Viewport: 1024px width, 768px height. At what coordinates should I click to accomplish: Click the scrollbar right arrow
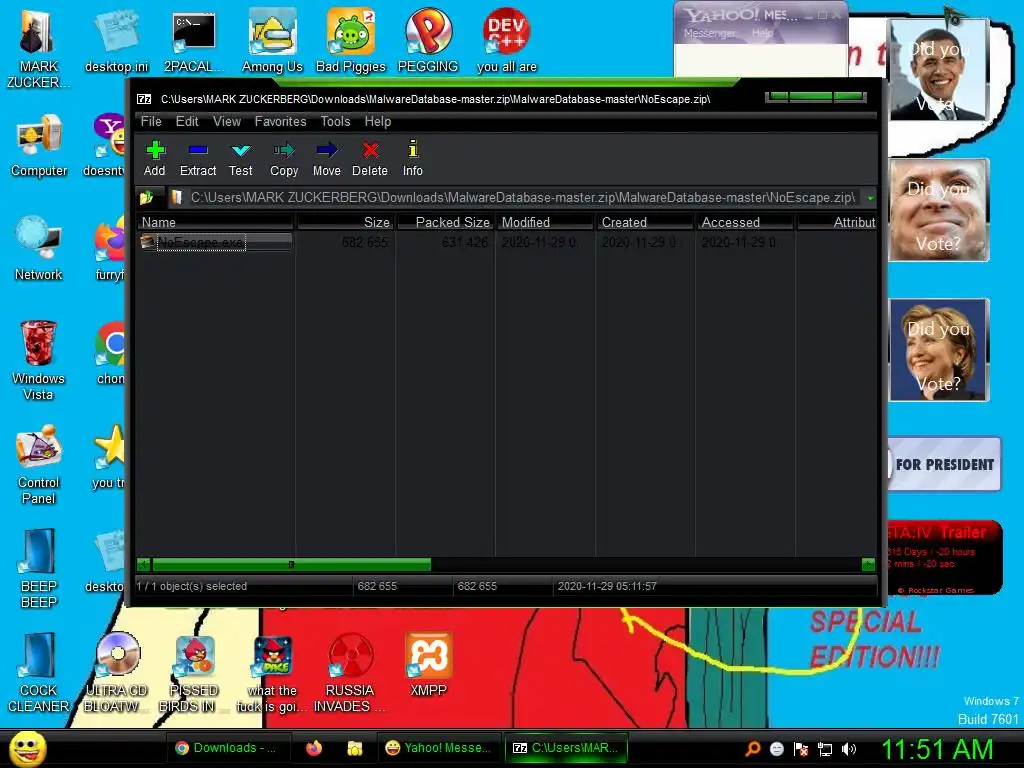pos(869,564)
